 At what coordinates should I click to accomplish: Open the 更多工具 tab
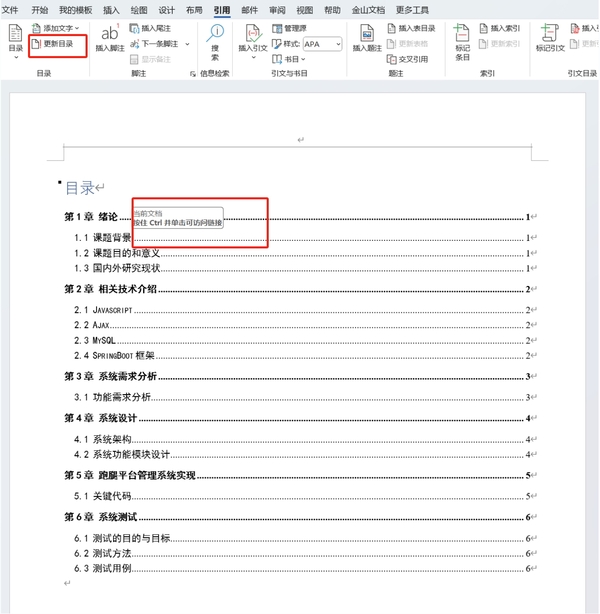tap(412, 10)
